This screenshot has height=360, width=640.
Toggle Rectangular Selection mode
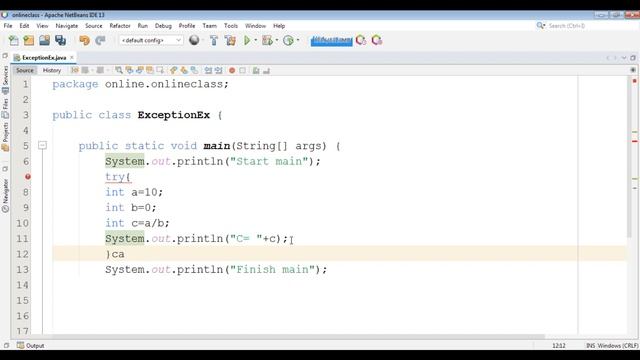click(160, 71)
